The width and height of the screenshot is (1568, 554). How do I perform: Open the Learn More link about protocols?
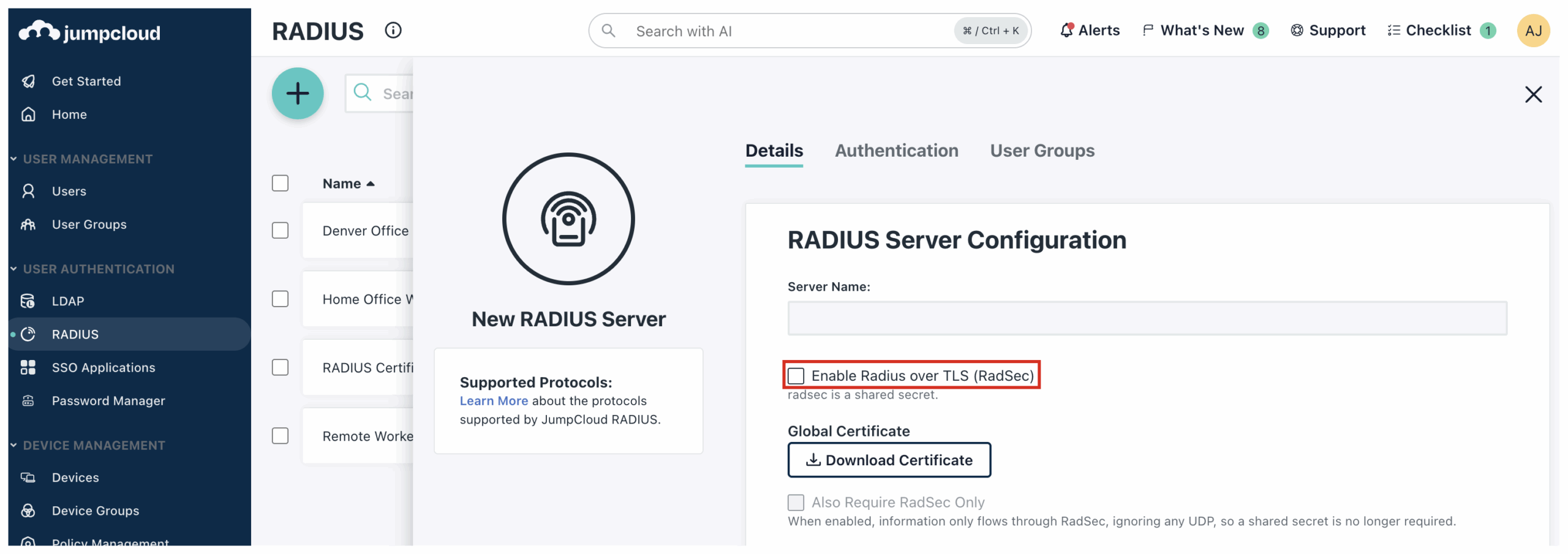(x=494, y=400)
